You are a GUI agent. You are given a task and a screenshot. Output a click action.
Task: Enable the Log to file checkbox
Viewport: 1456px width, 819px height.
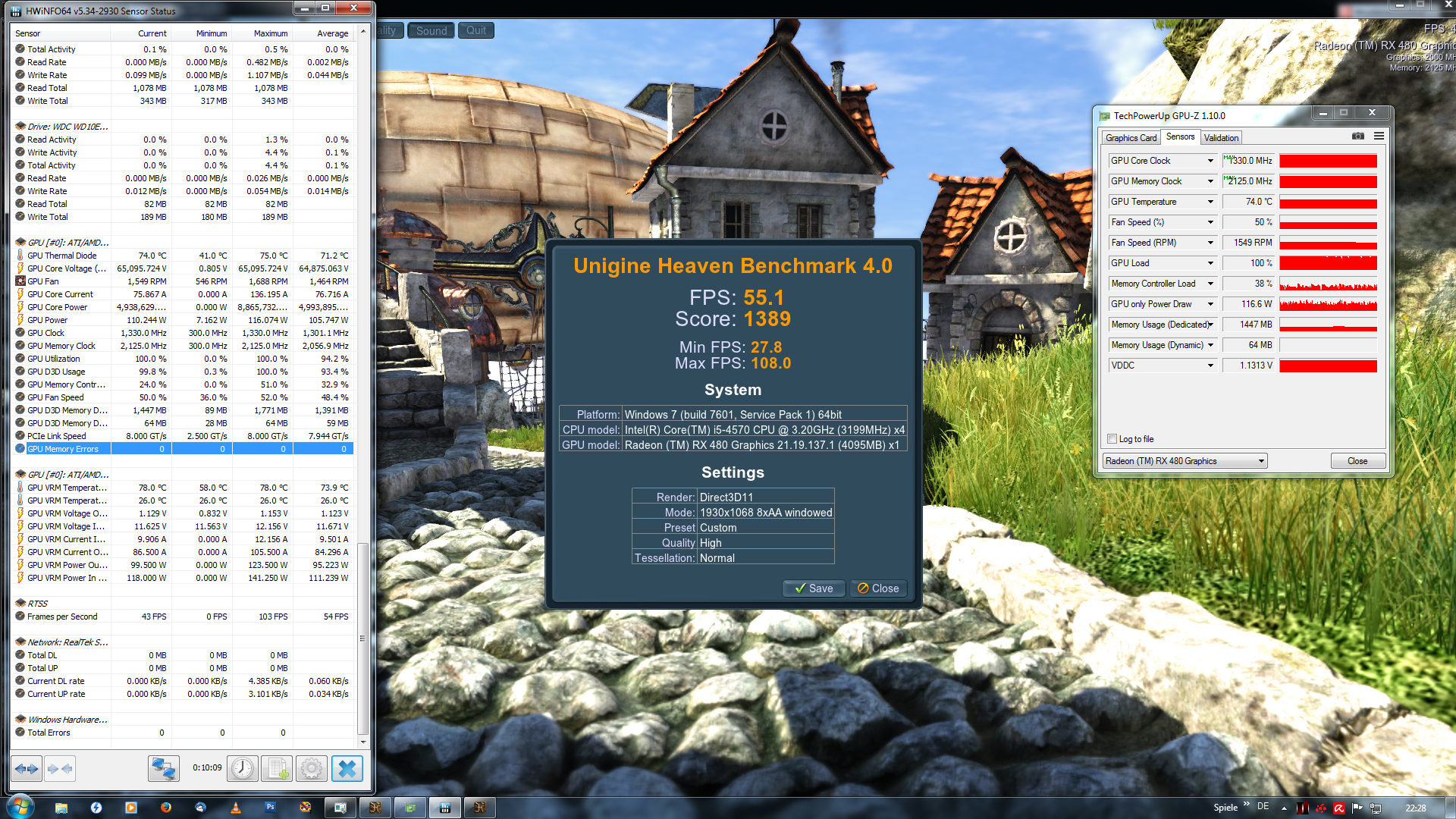pos(1112,439)
